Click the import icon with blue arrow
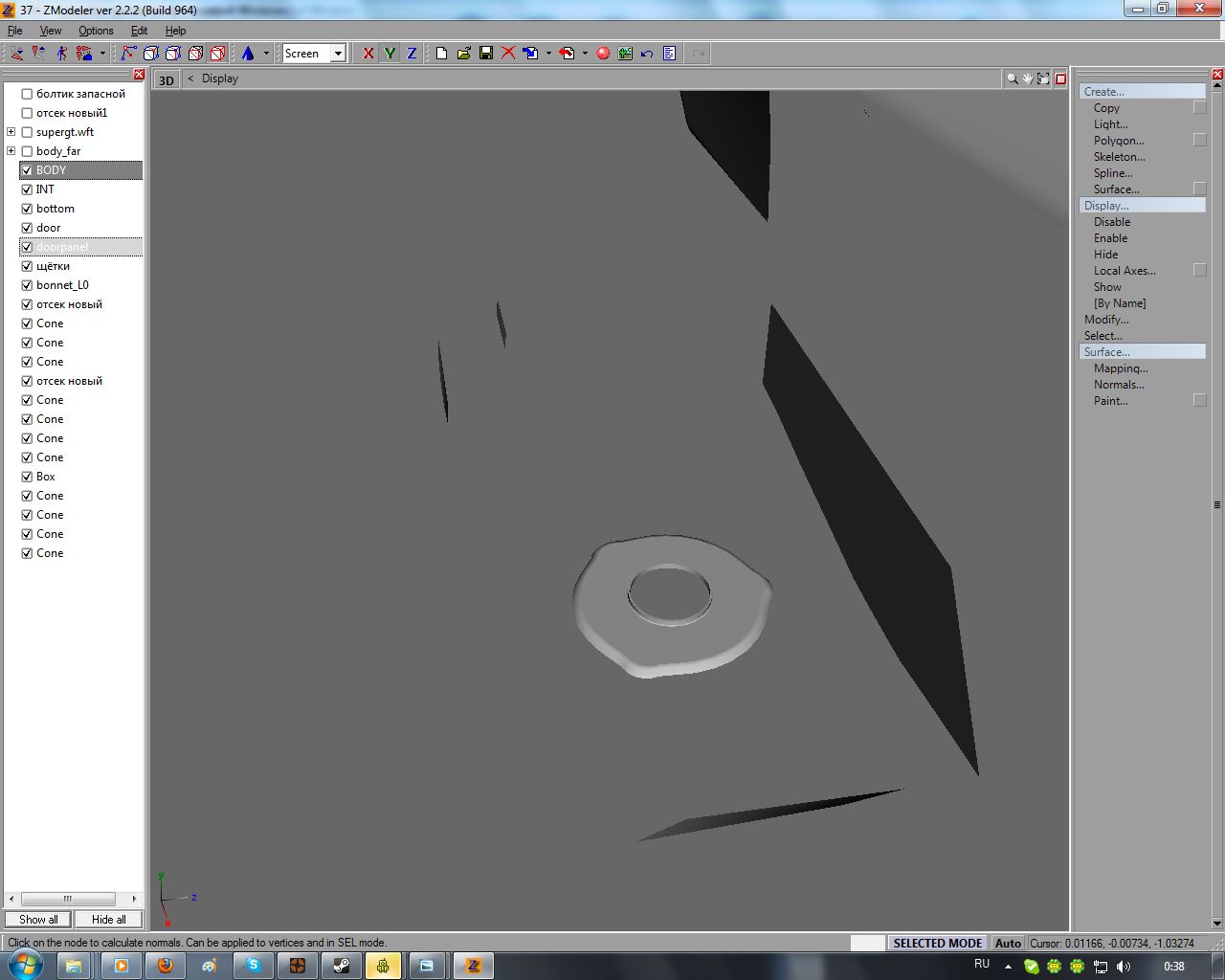This screenshot has height=980, width=1225. click(530, 54)
